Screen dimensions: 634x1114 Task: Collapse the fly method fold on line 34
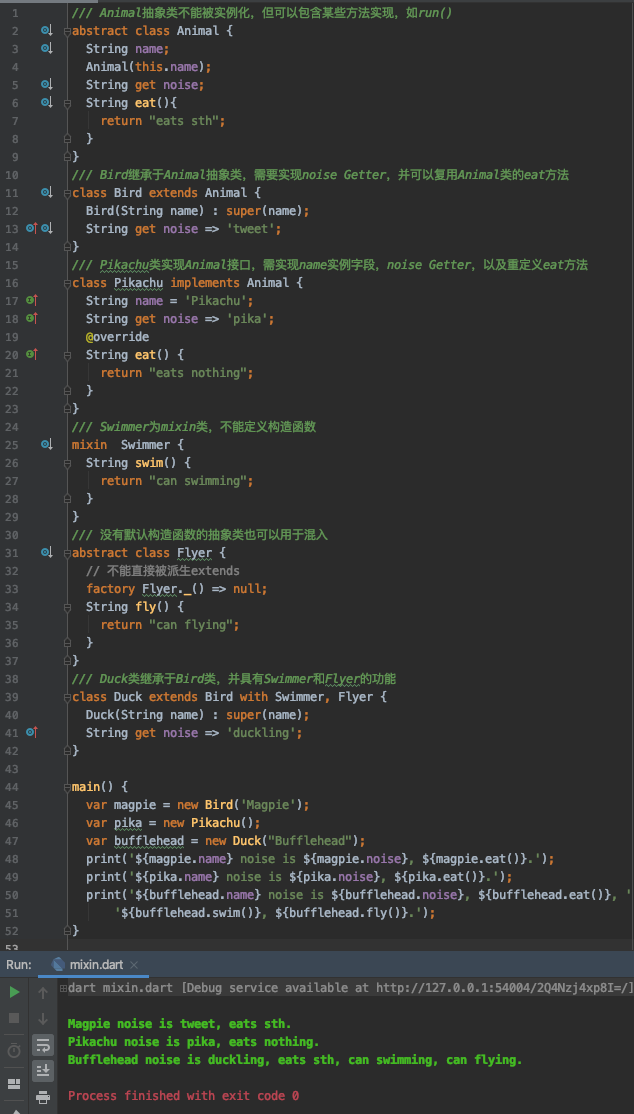coord(67,607)
